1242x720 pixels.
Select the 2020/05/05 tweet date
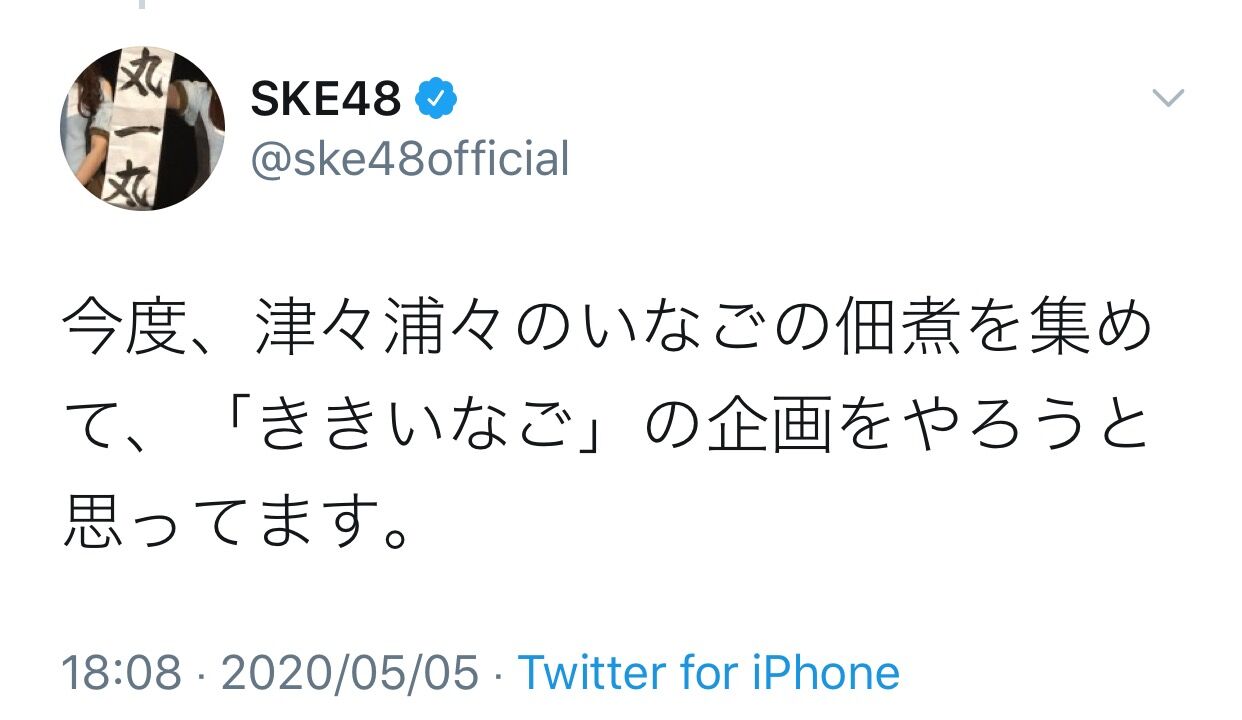click(350, 672)
